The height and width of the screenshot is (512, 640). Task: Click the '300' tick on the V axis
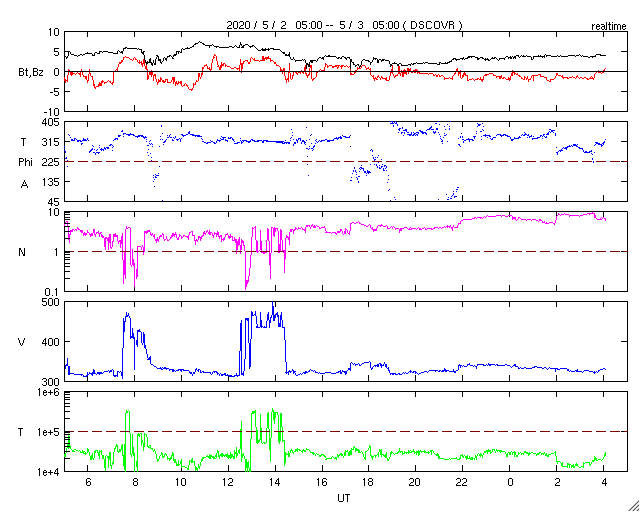(51, 382)
